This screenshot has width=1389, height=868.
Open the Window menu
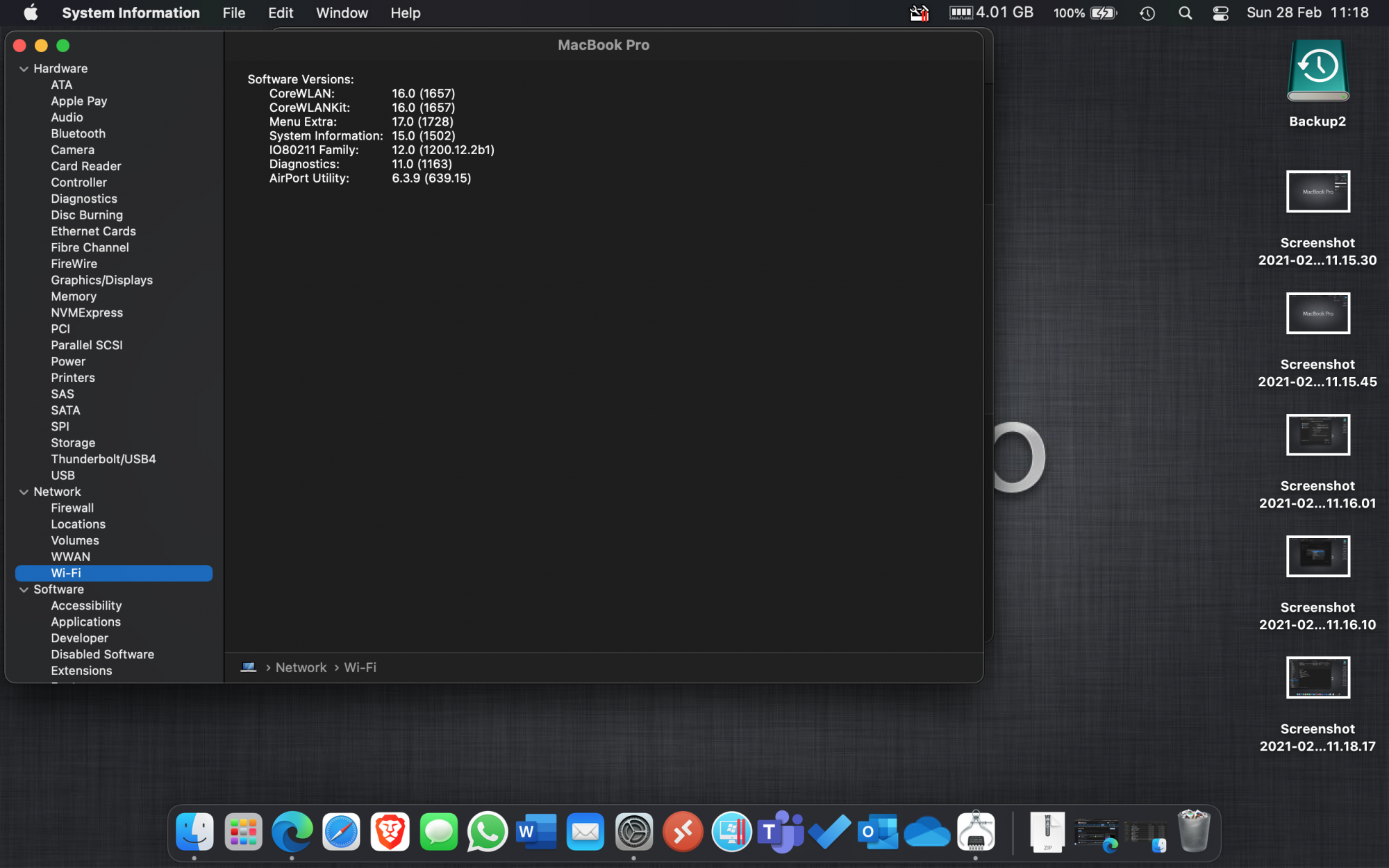coord(342,13)
